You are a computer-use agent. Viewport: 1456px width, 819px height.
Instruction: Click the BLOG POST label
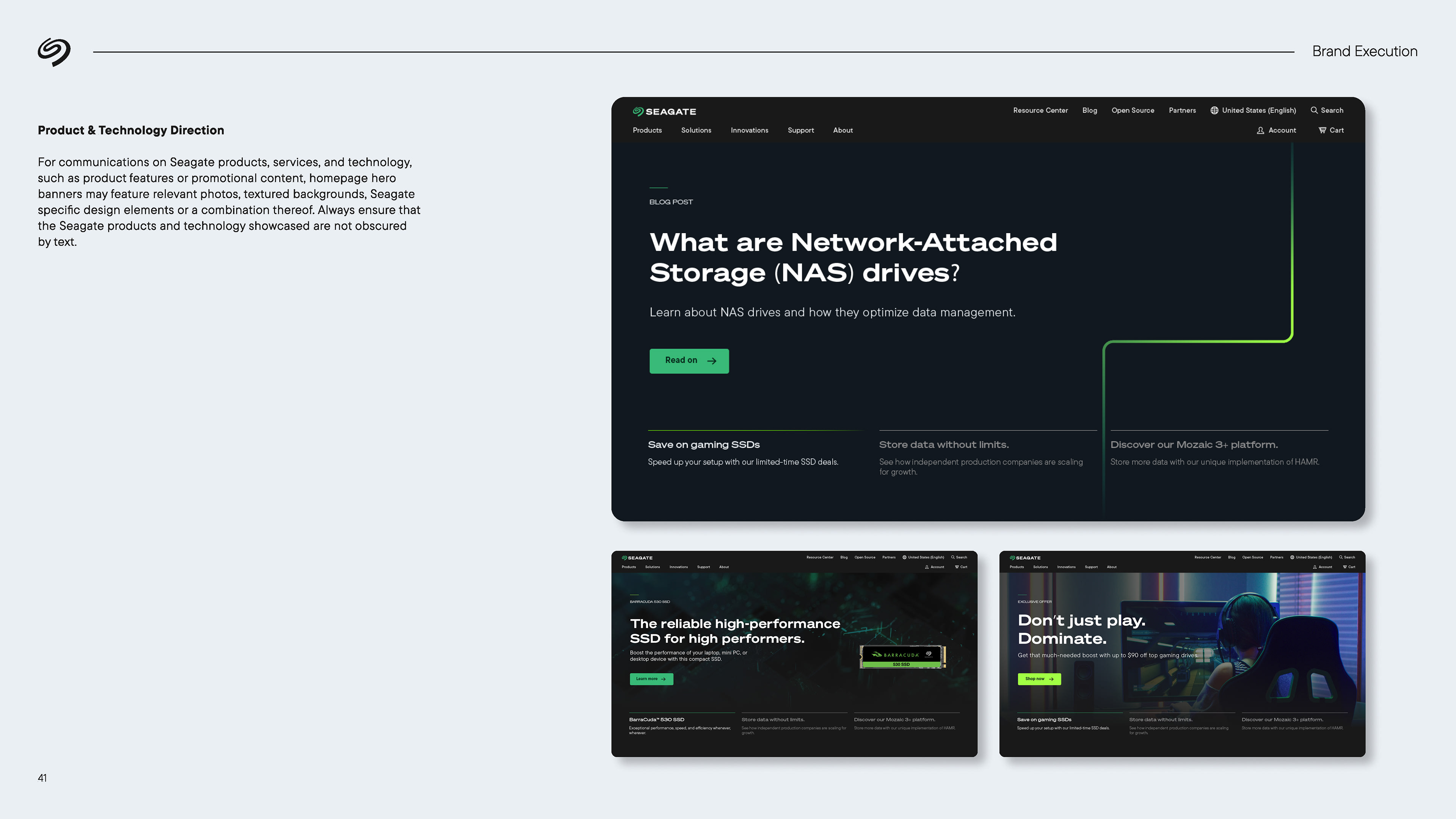point(671,202)
